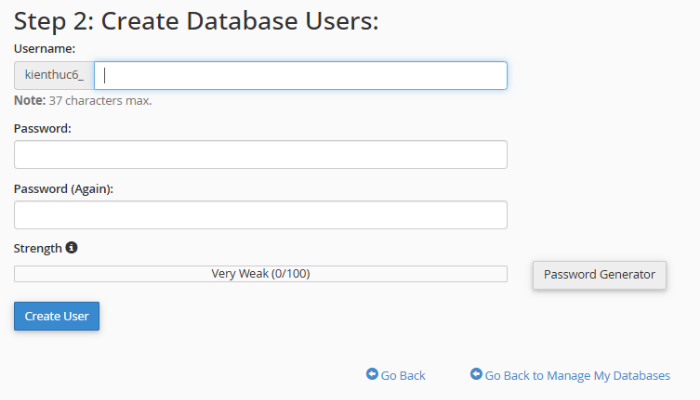The height and width of the screenshot is (400, 700).
Task: Focus the Password input field
Action: [261, 154]
